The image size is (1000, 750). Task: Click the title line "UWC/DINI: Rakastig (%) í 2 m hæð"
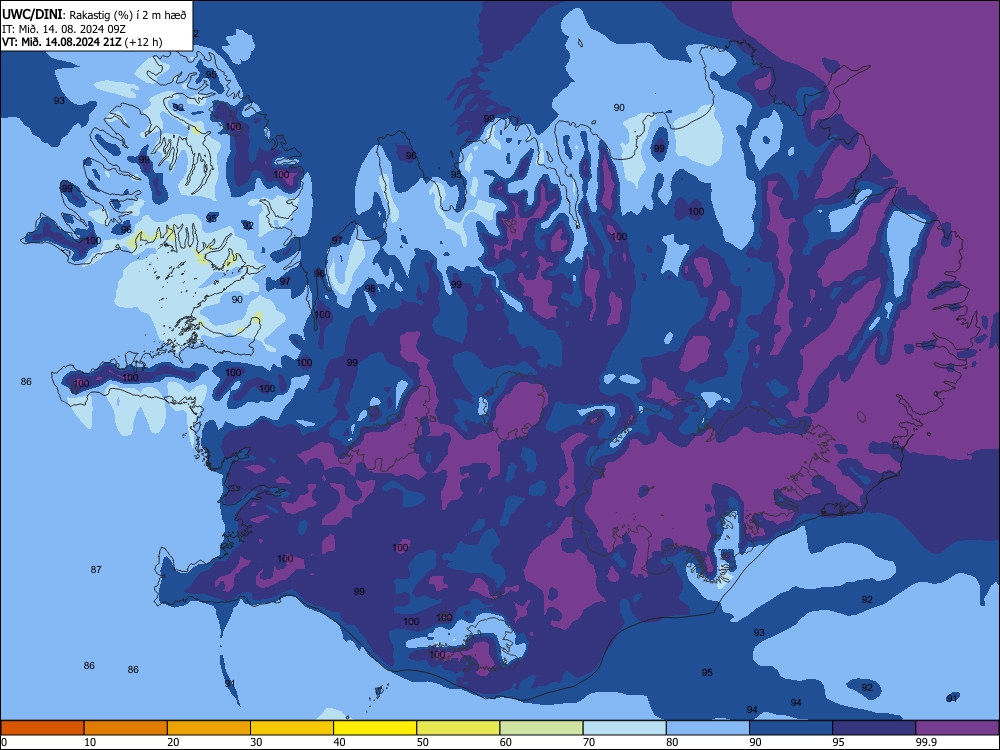click(x=94, y=15)
